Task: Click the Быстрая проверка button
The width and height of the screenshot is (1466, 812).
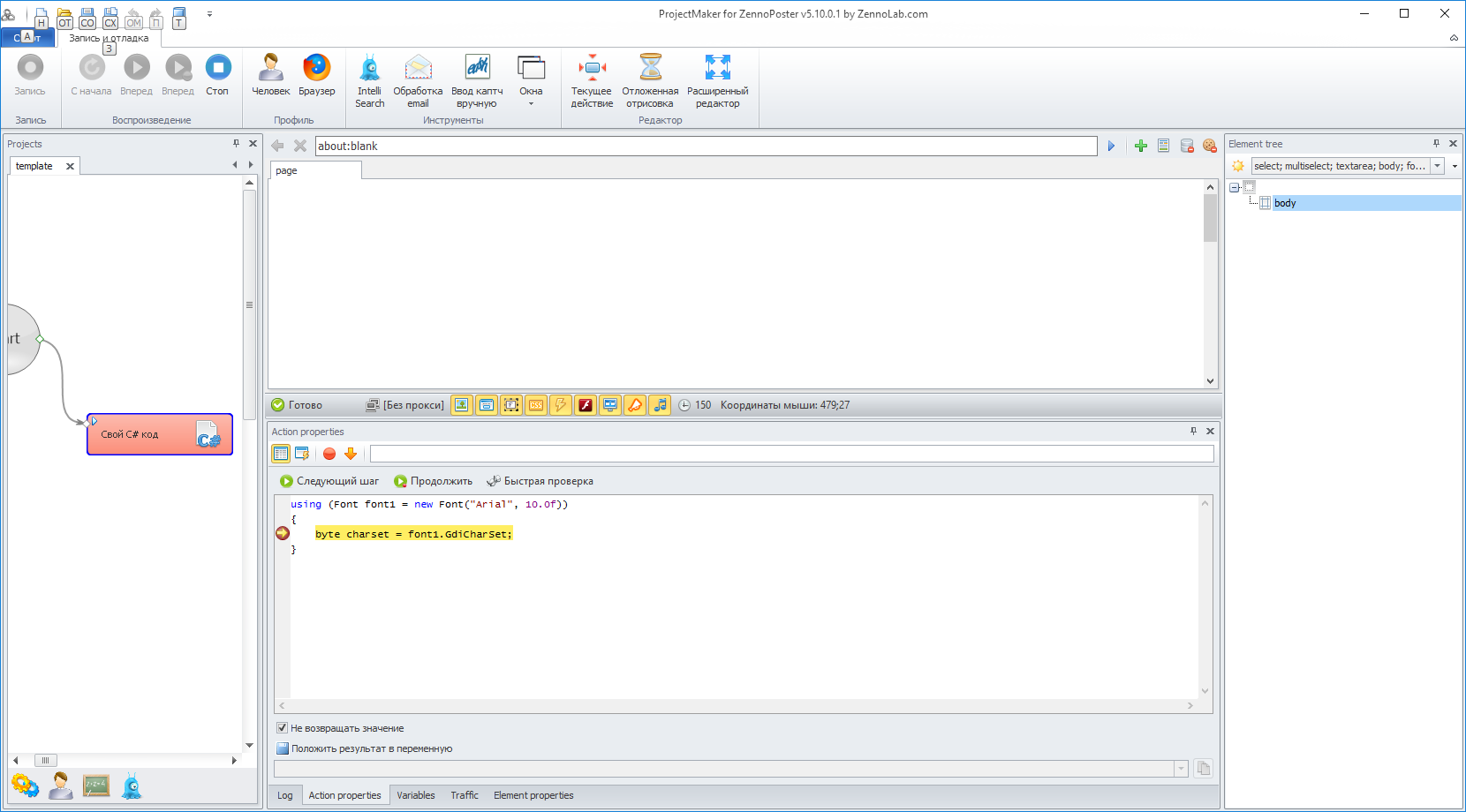Action: (x=540, y=481)
